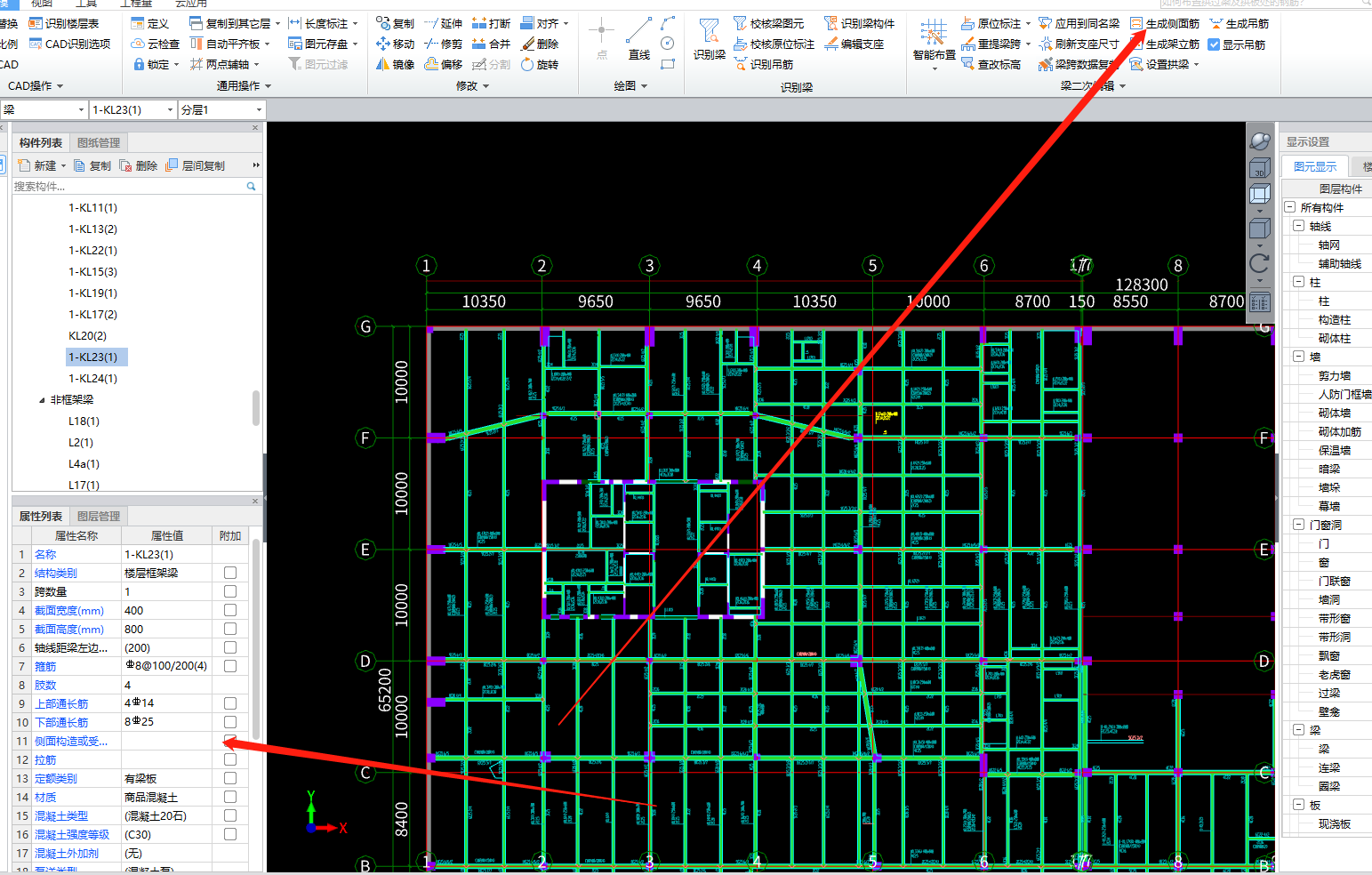Select the 合并 merge tool

click(491, 44)
